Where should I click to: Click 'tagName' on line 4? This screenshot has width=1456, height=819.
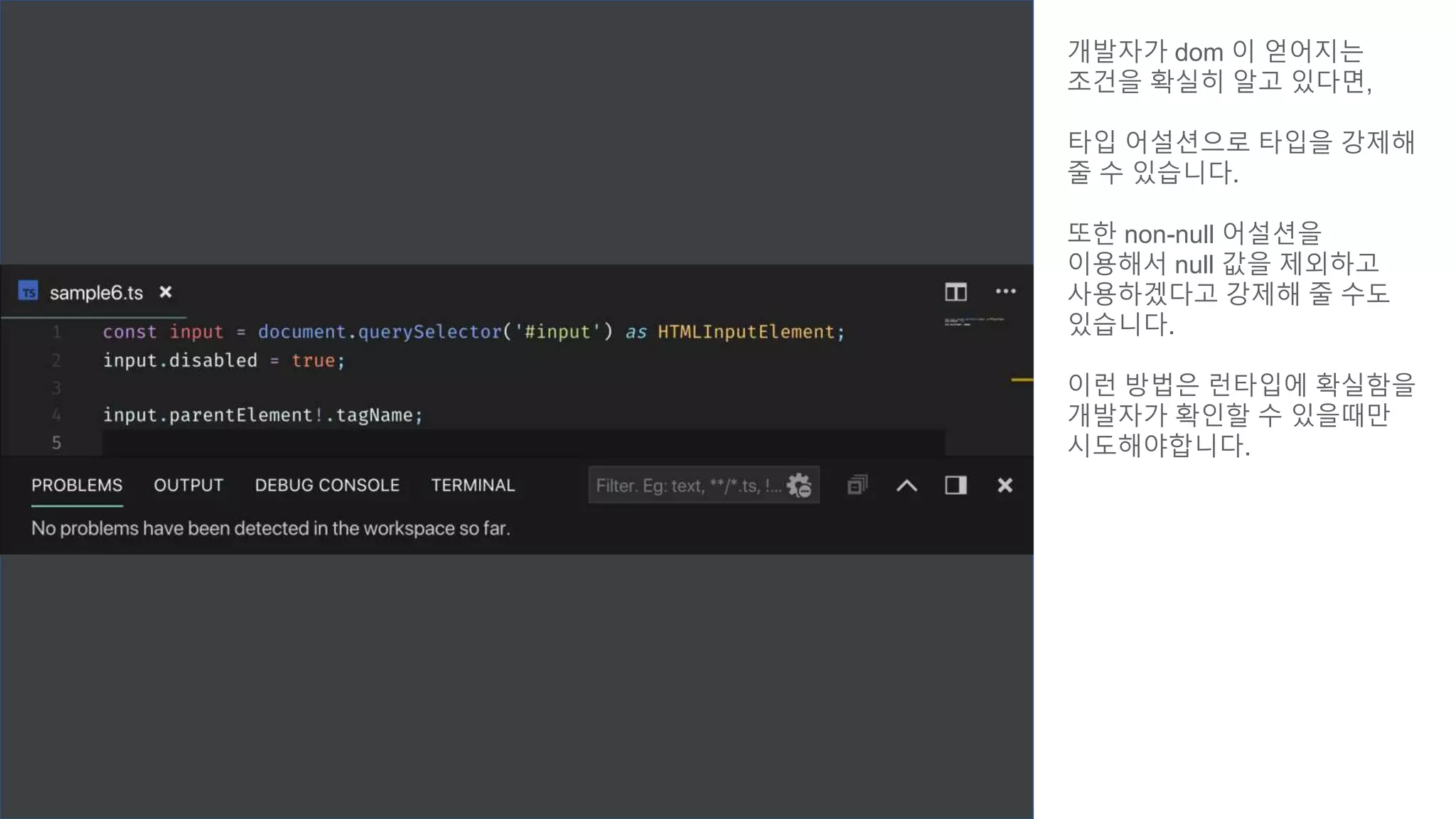tap(375, 415)
